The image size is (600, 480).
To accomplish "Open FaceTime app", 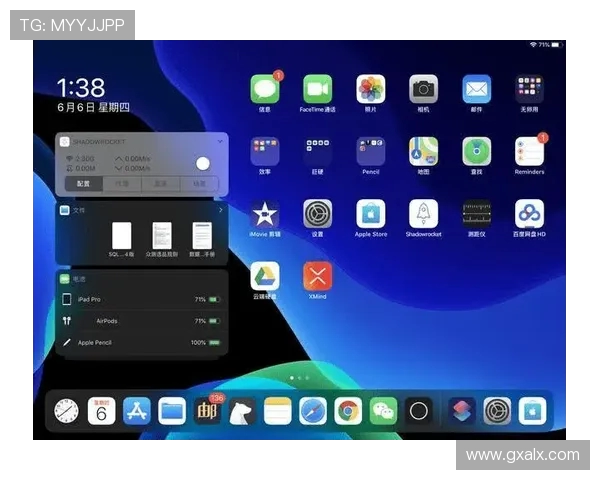I will (317, 89).
